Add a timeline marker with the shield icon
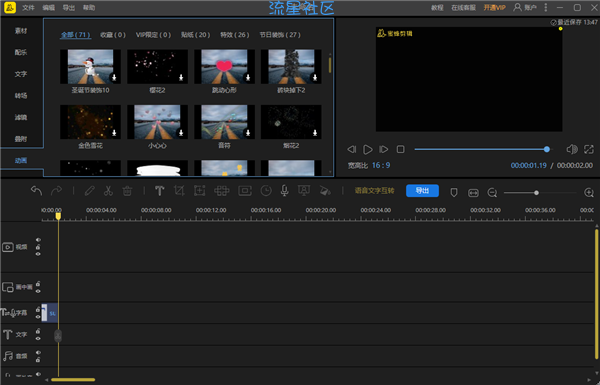Image resolution: width=600 pixels, height=385 pixels. point(454,192)
